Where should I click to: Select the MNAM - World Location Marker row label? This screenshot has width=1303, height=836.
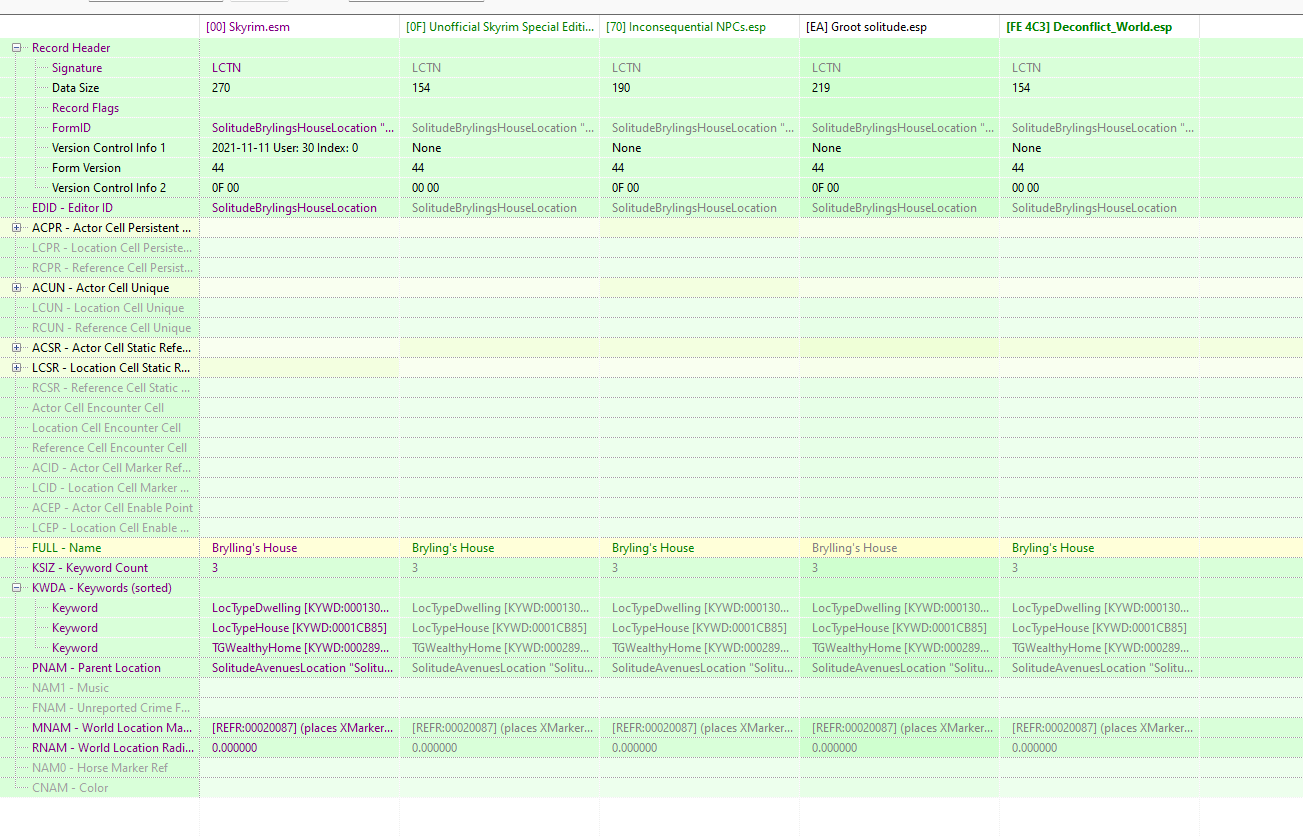pyautogui.click(x=112, y=728)
